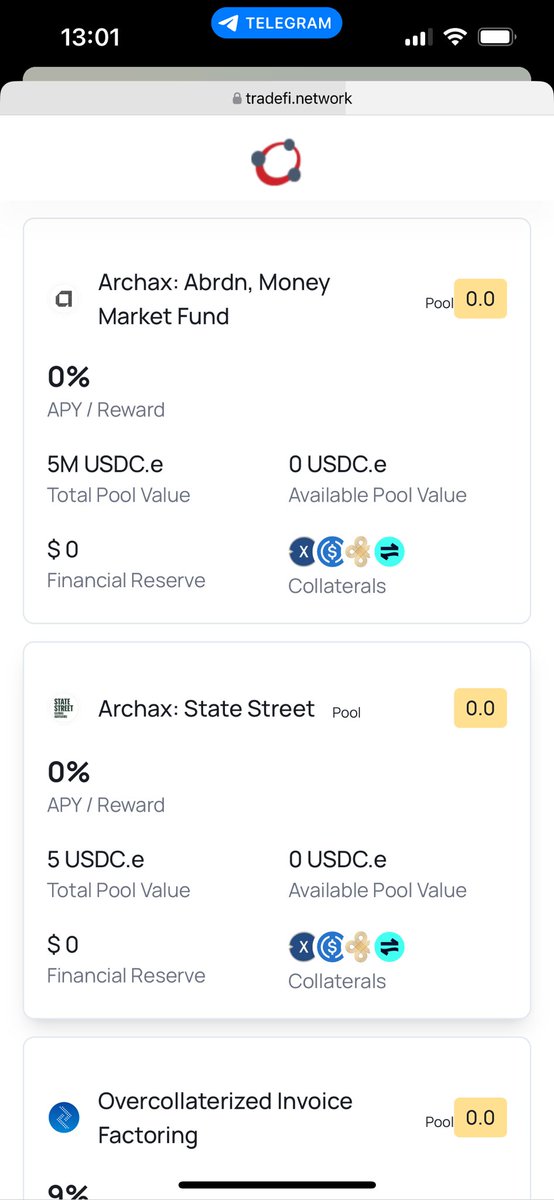Select the State Street pool logo

click(x=64, y=709)
